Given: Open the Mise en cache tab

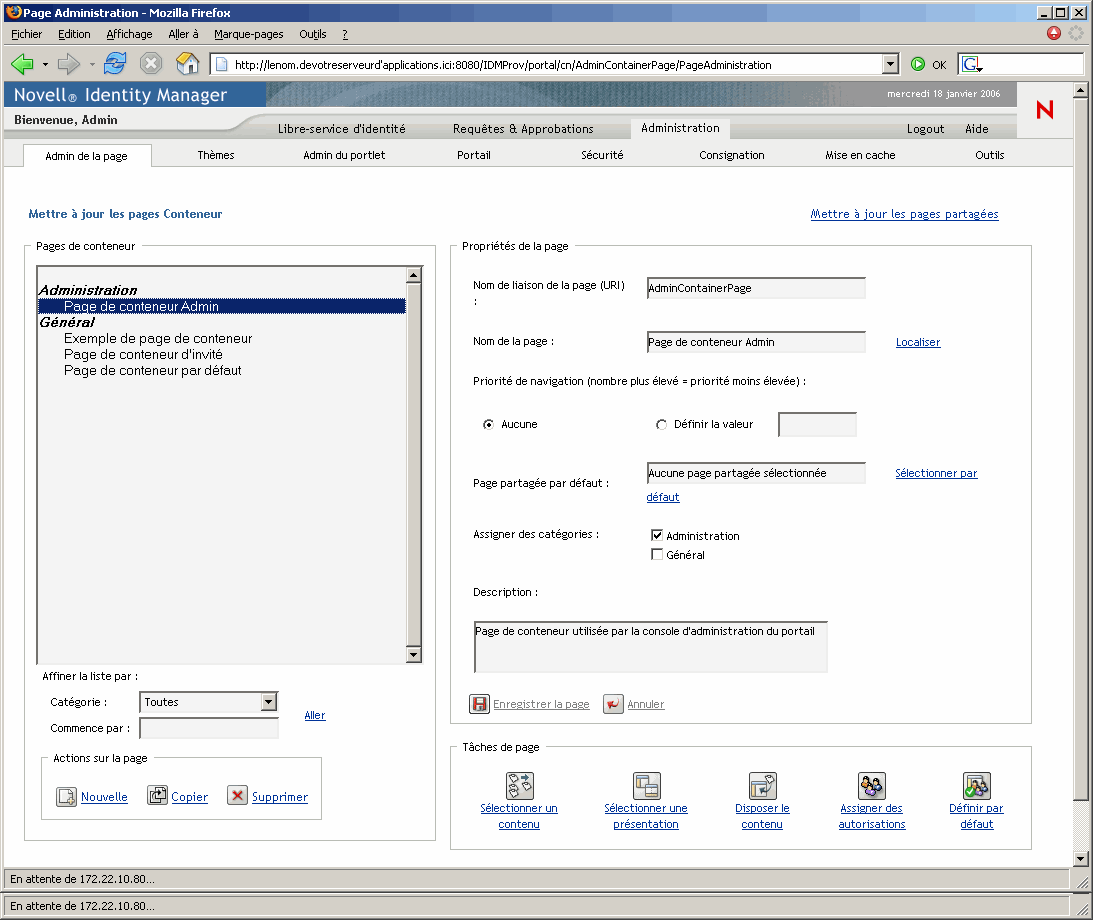Looking at the screenshot, I should coord(860,155).
